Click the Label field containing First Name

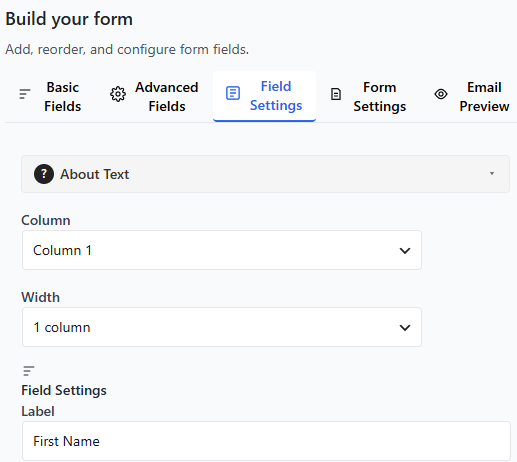pos(266,441)
